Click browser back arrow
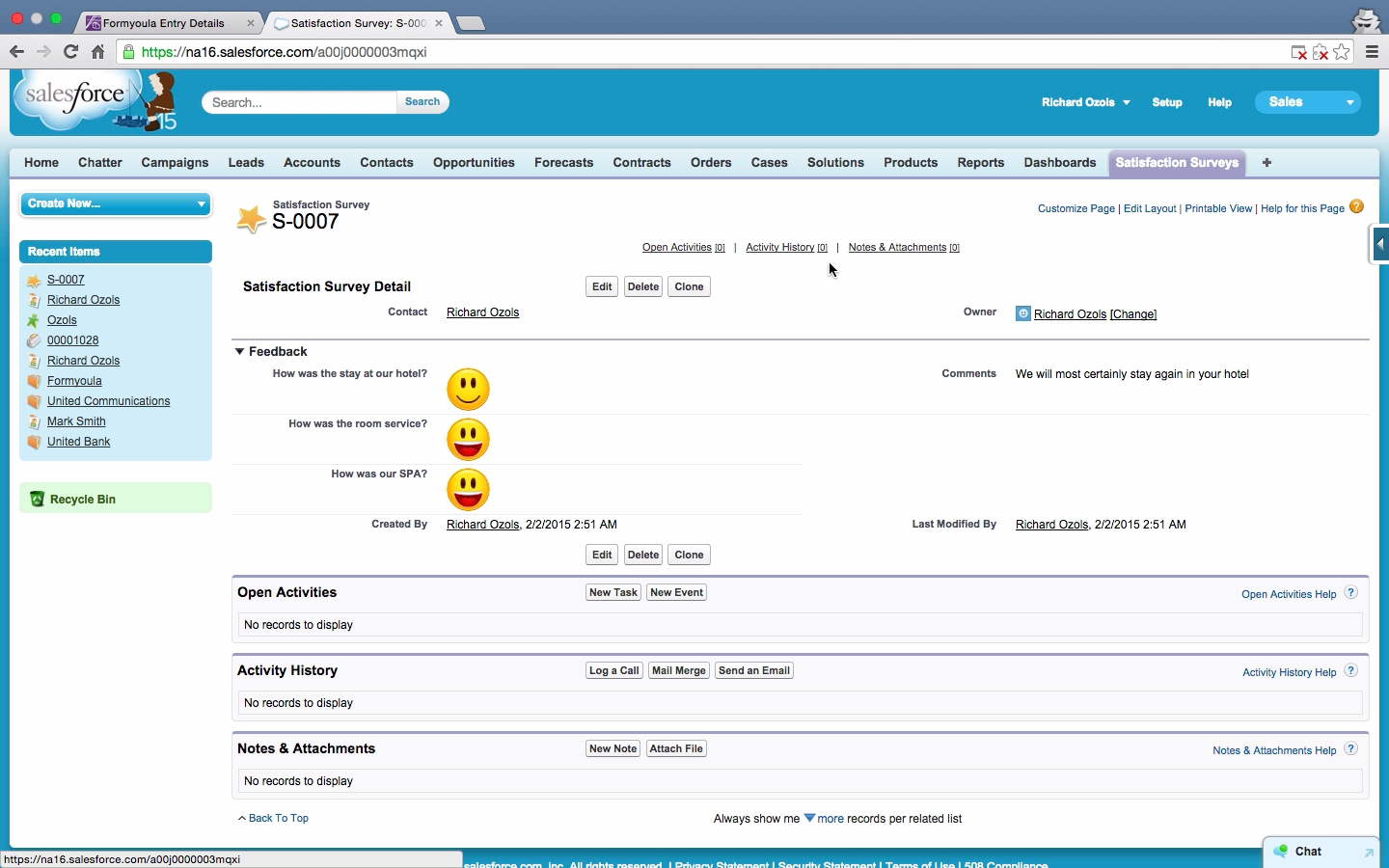 pos(16,52)
